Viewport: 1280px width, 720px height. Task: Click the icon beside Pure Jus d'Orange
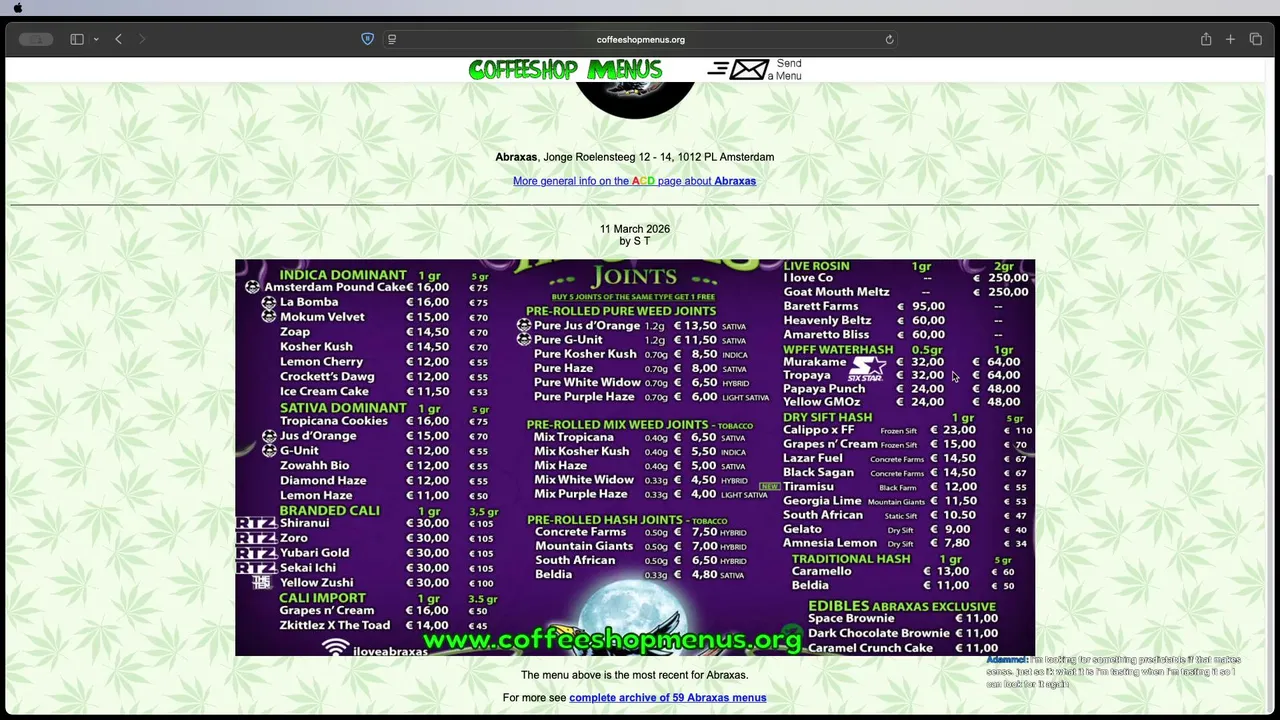click(524, 326)
